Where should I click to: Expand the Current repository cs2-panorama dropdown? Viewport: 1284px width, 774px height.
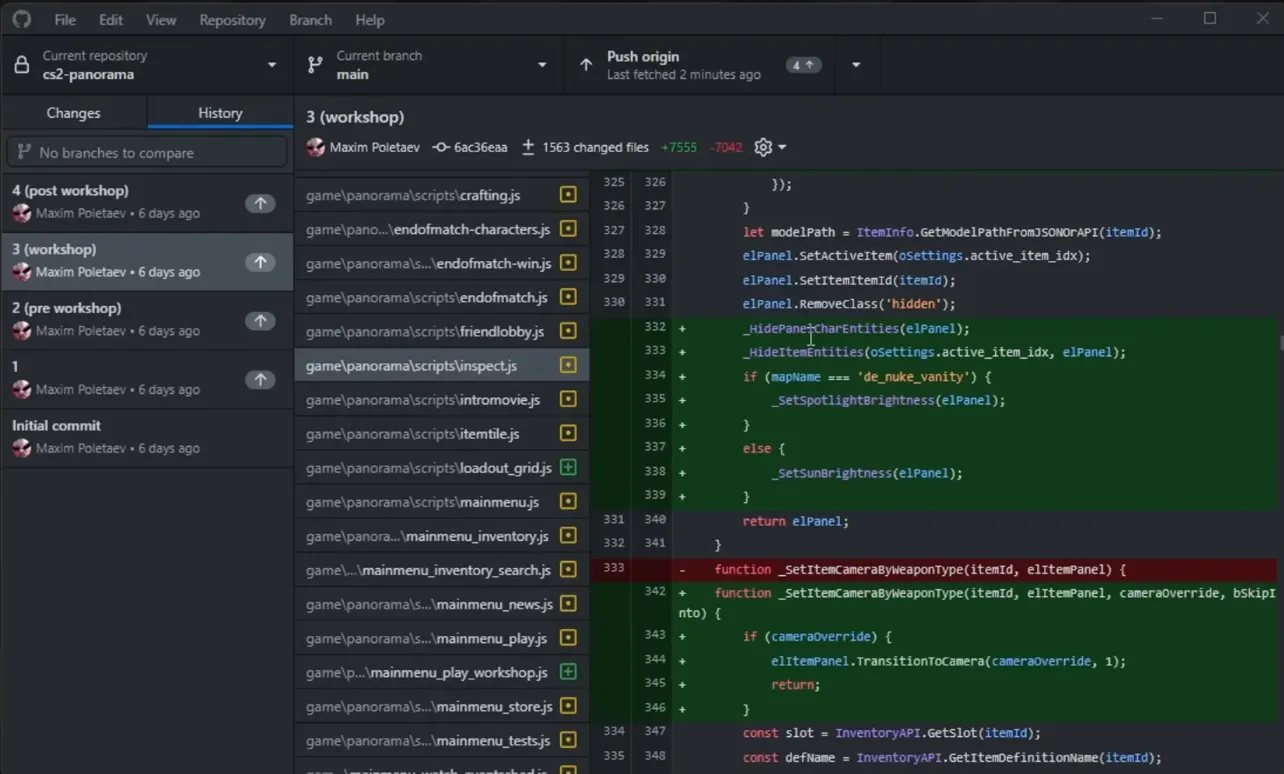coord(148,65)
